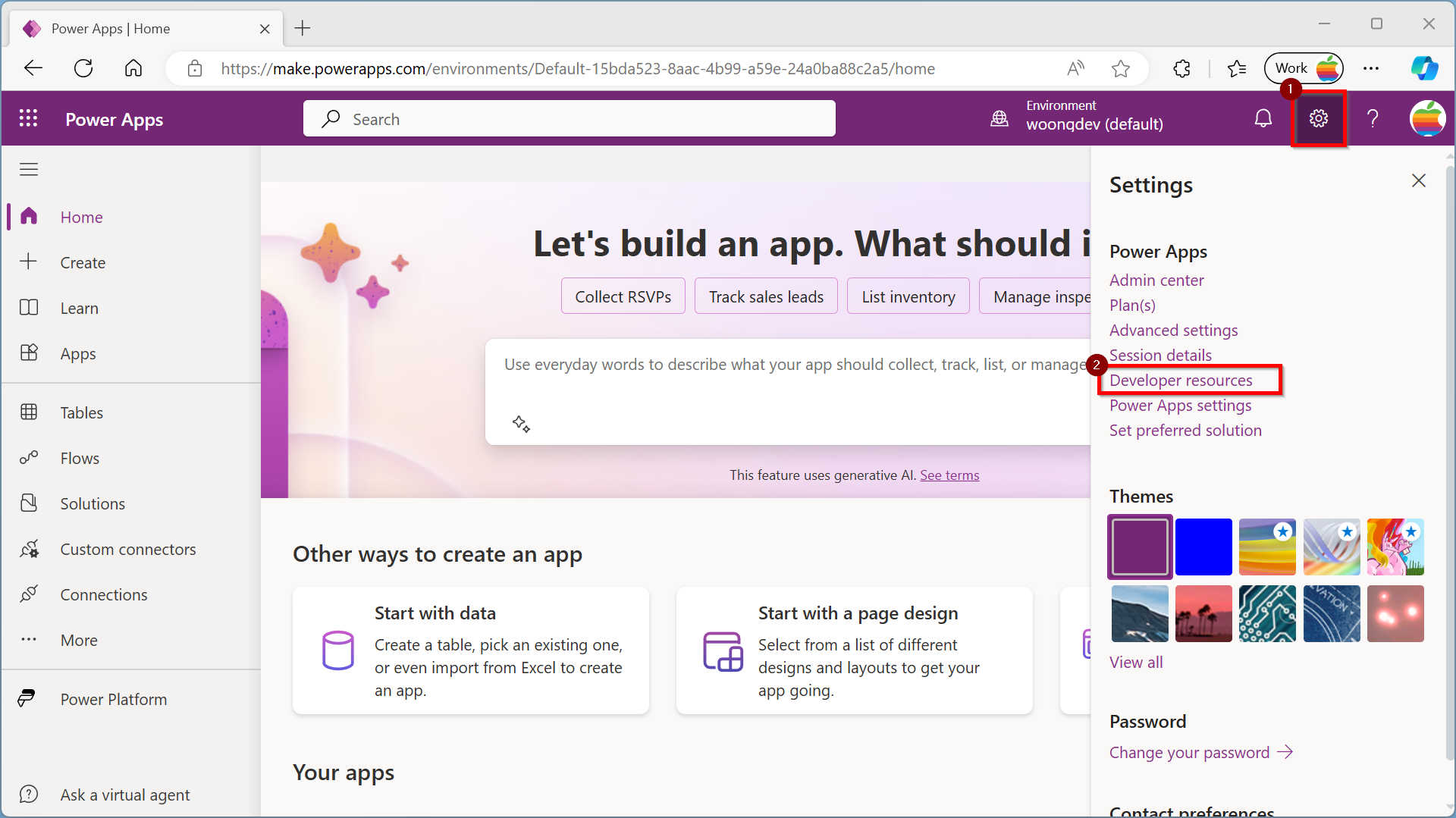Open the browser Favorites list icon

(x=1237, y=68)
